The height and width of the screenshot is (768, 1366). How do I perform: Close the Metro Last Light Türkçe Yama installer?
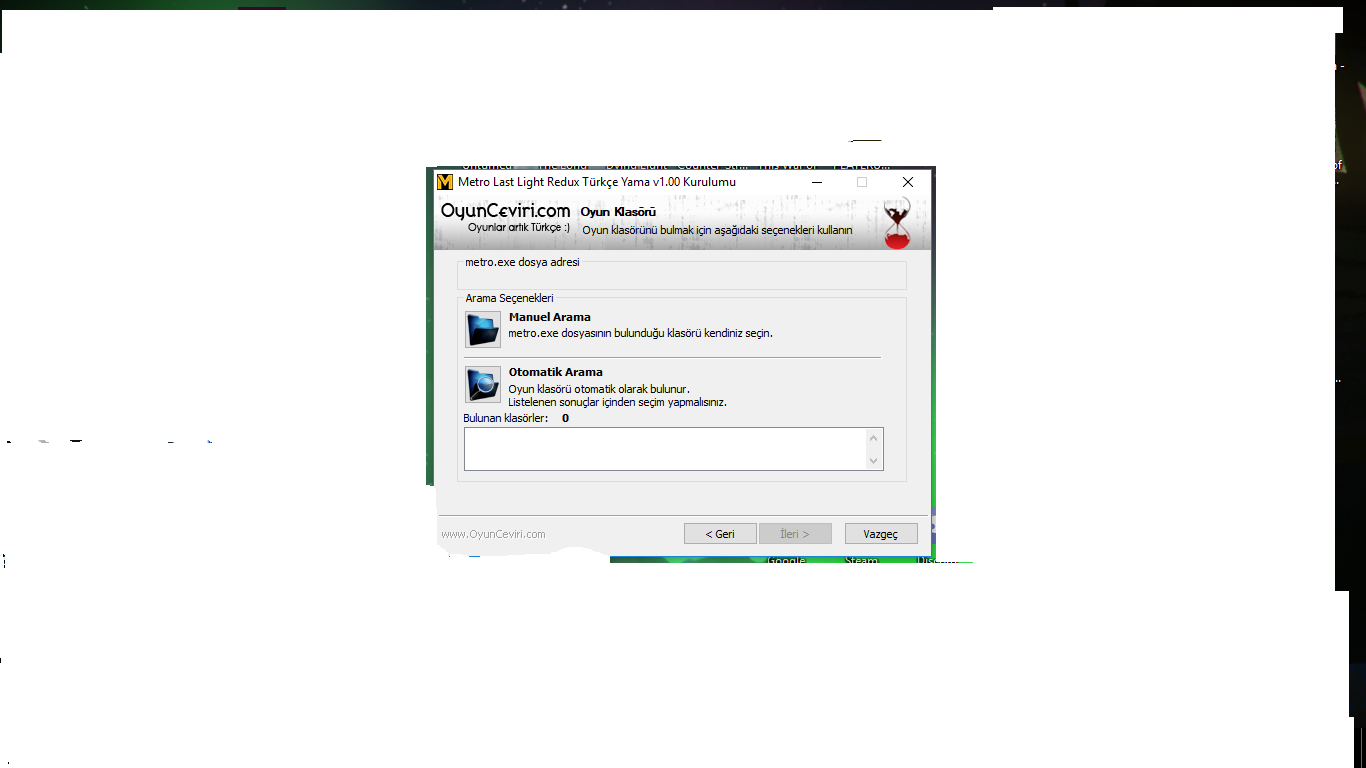pyautogui.click(x=907, y=182)
